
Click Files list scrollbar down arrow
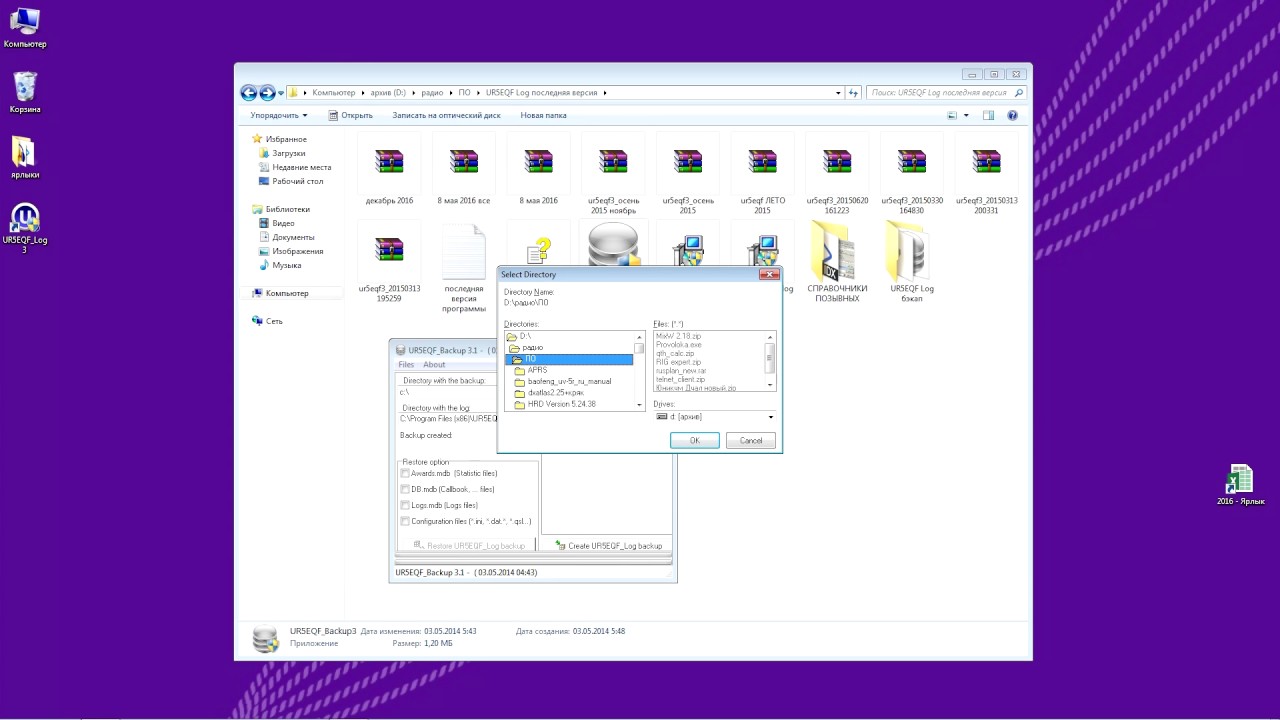(x=770, y=385)
